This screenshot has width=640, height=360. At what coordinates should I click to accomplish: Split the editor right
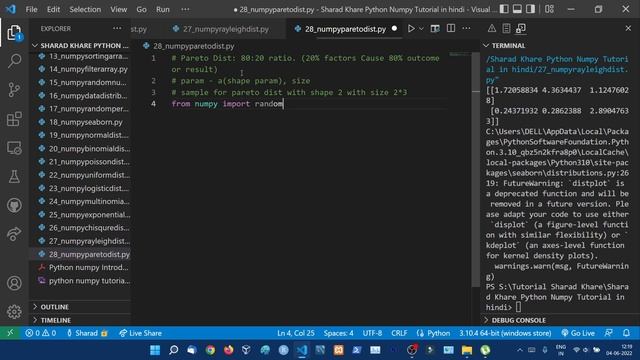tap(451, 29)
